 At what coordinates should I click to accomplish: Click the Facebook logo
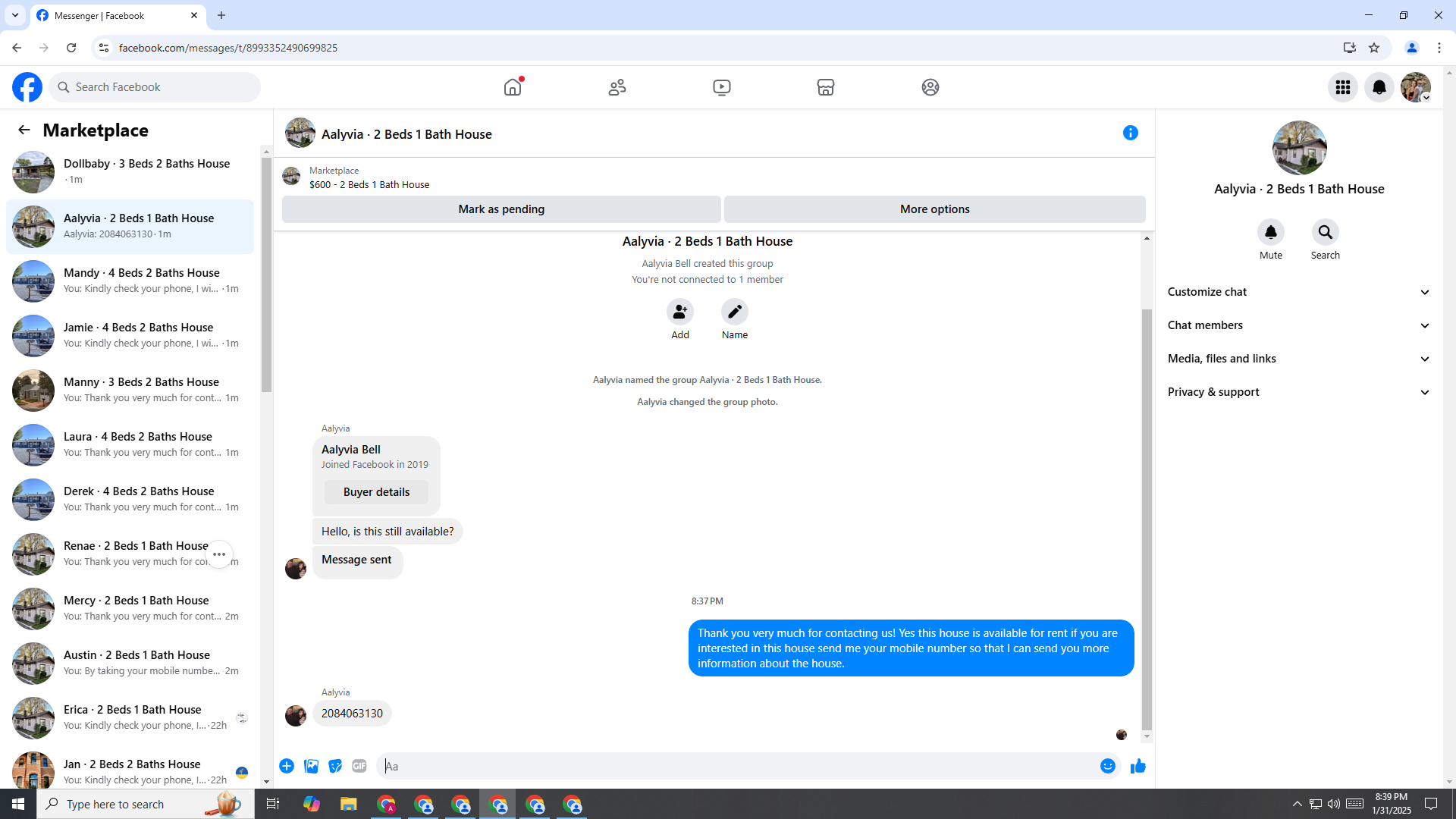[x=27, y=87]
